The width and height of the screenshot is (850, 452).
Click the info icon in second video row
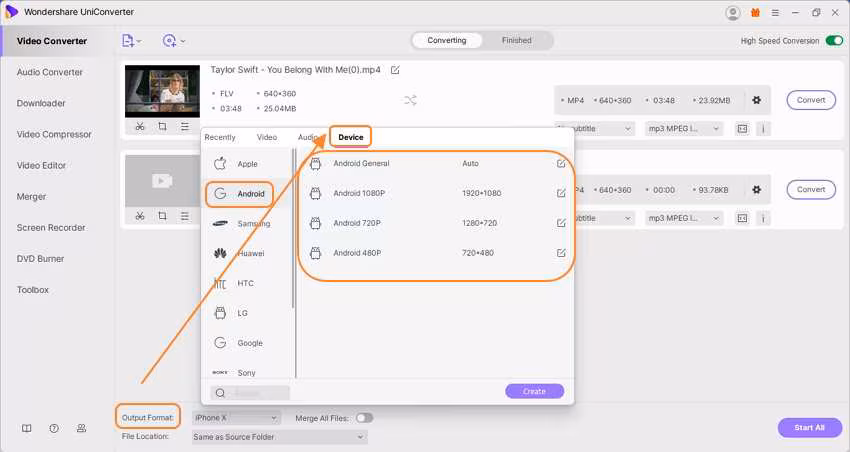point(763,218)
